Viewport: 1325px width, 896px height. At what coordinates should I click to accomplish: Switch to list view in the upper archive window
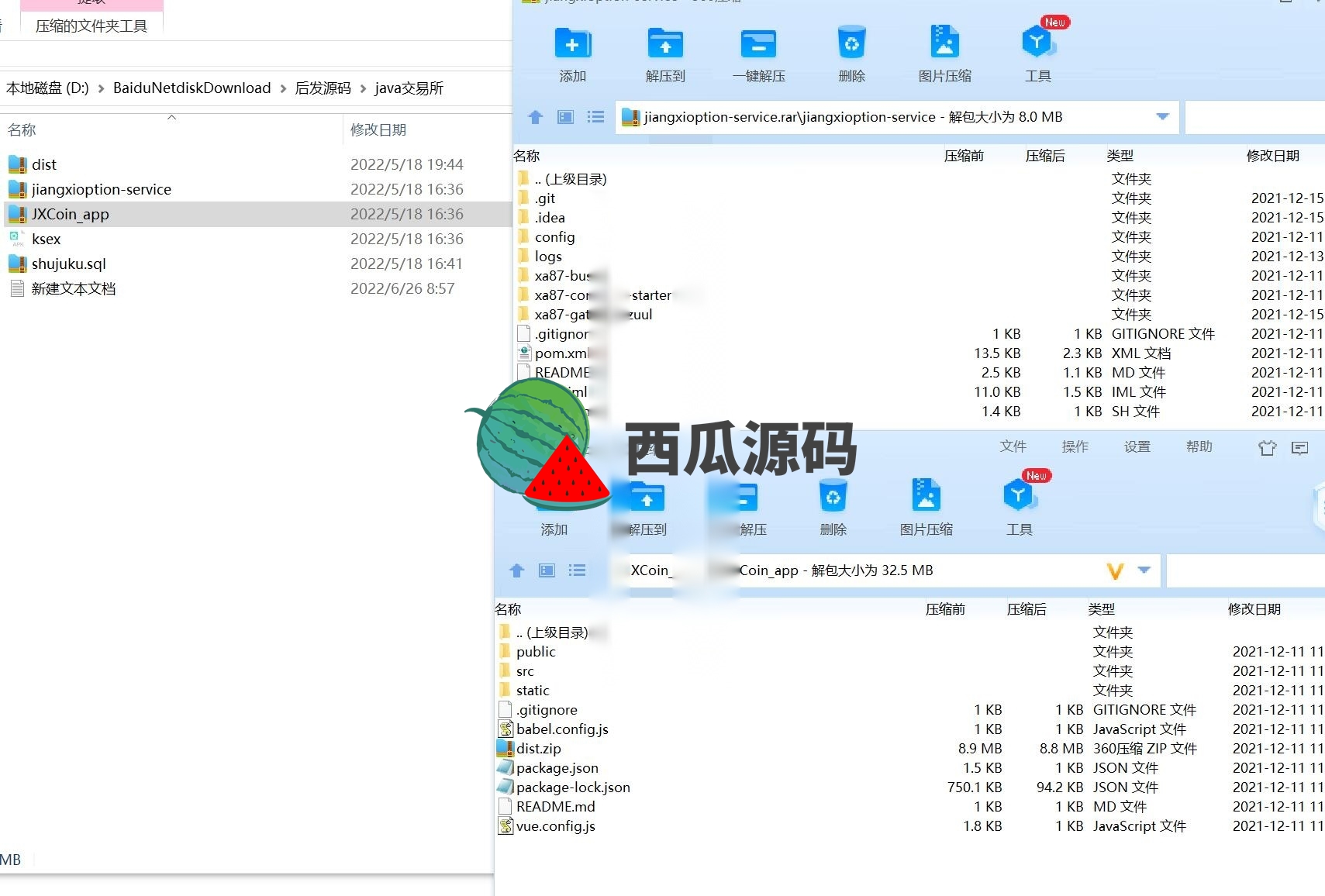pos(595,117)
